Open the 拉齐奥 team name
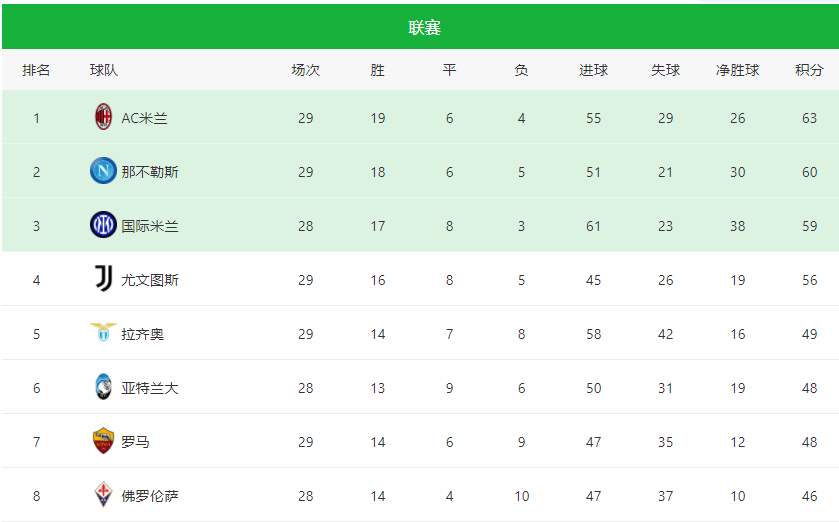Screen dimensions: 839x522 pos(142,334)
